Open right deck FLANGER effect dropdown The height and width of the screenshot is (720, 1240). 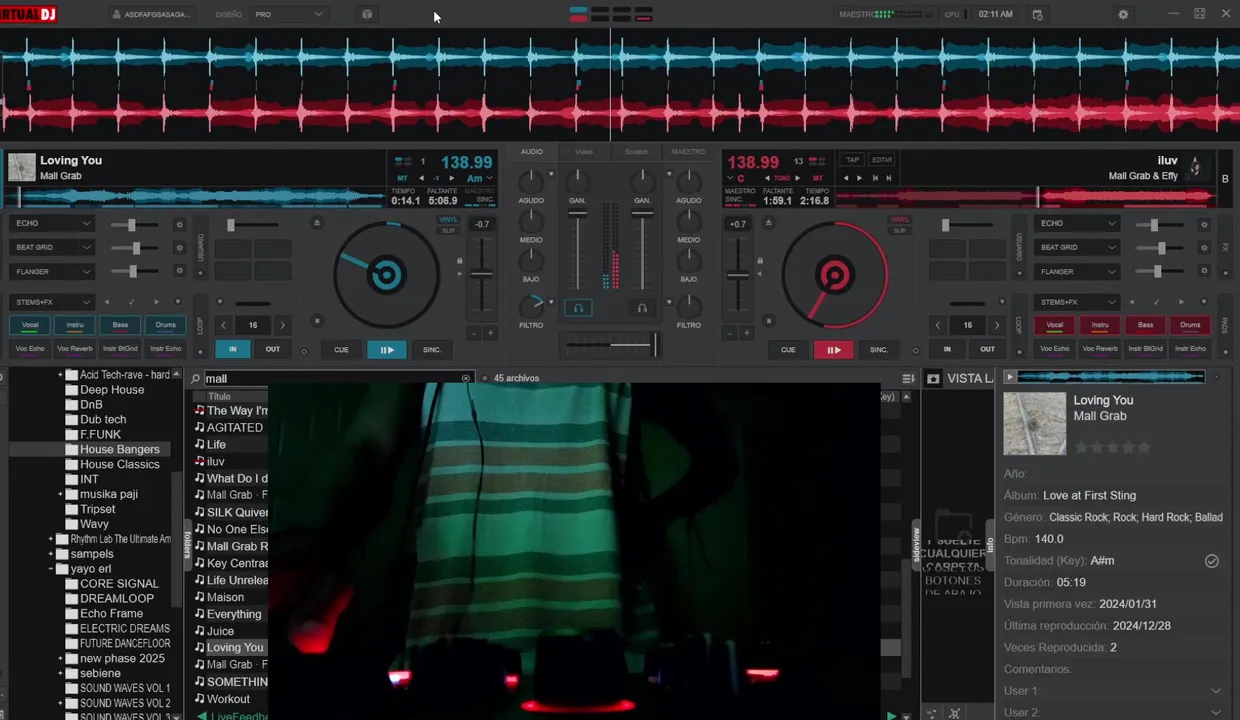(x=1077, y=271)
